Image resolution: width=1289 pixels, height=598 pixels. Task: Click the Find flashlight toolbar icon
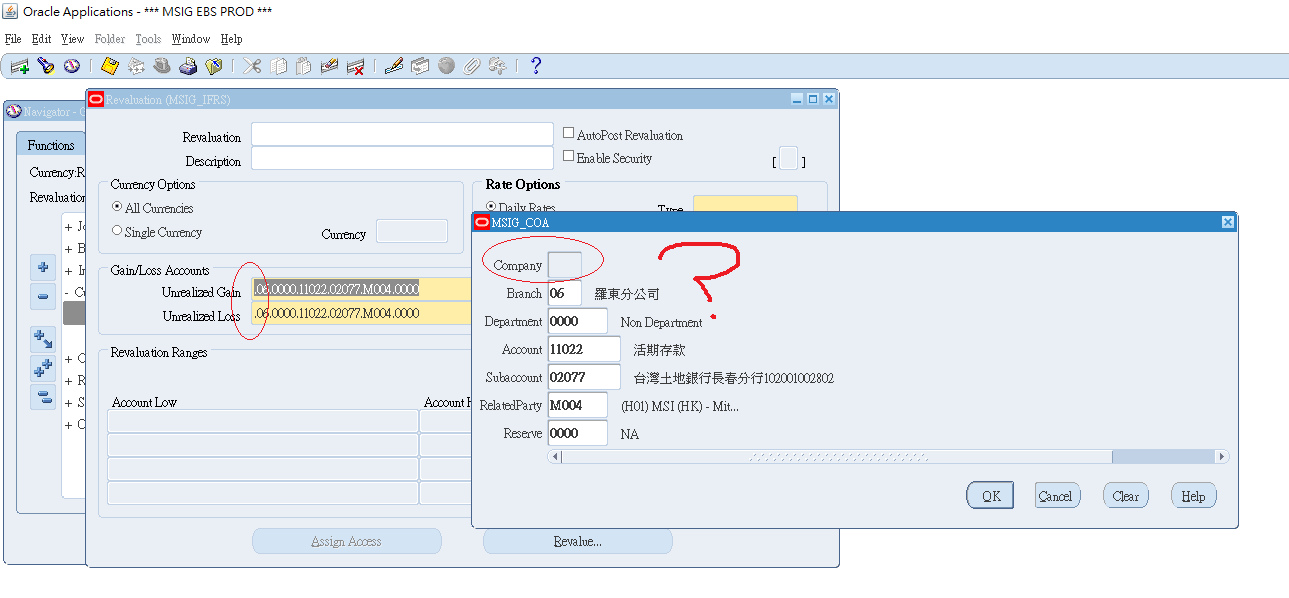coord(46,66)
